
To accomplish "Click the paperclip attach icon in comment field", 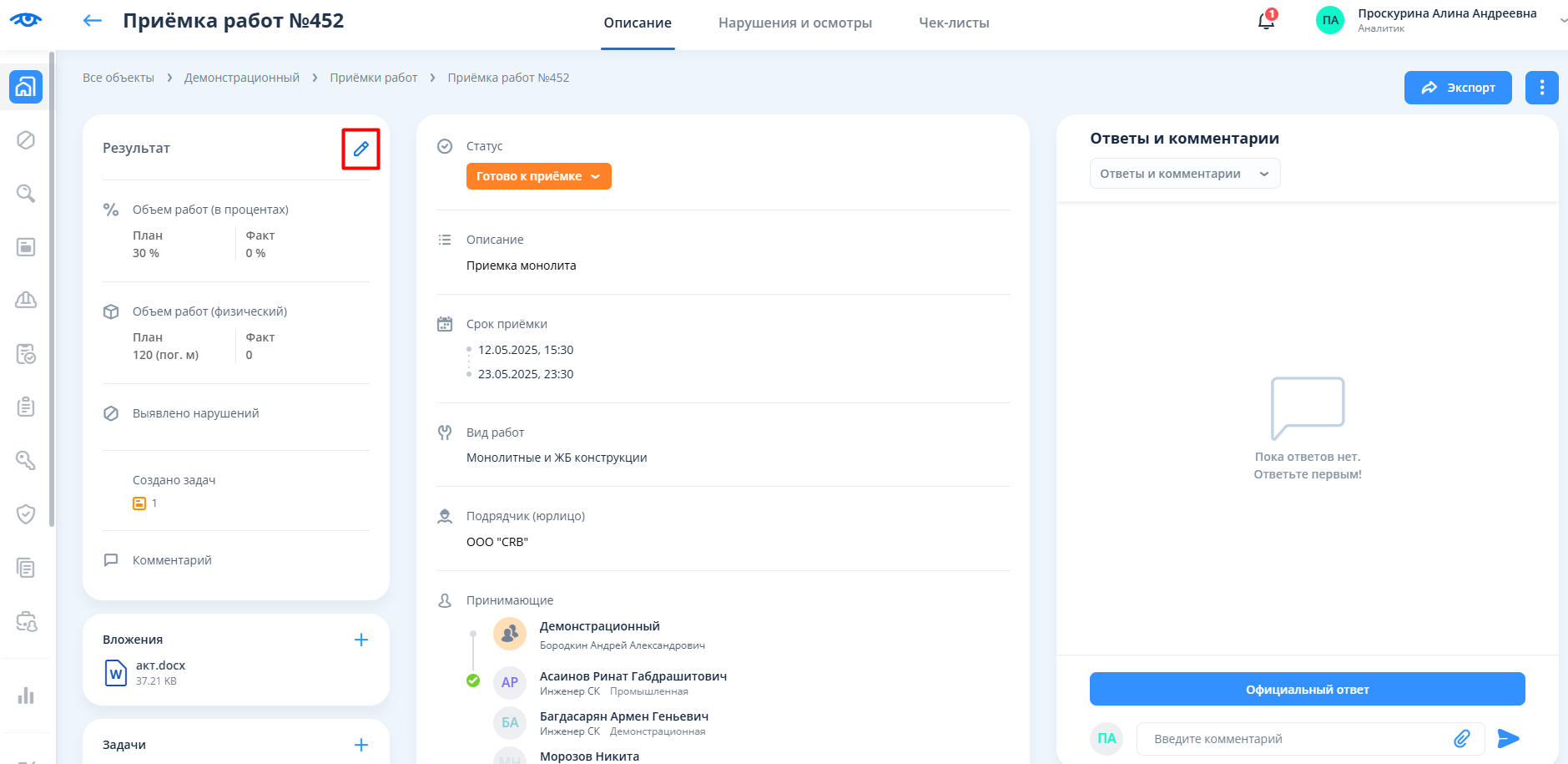I will pos(1462,739).
